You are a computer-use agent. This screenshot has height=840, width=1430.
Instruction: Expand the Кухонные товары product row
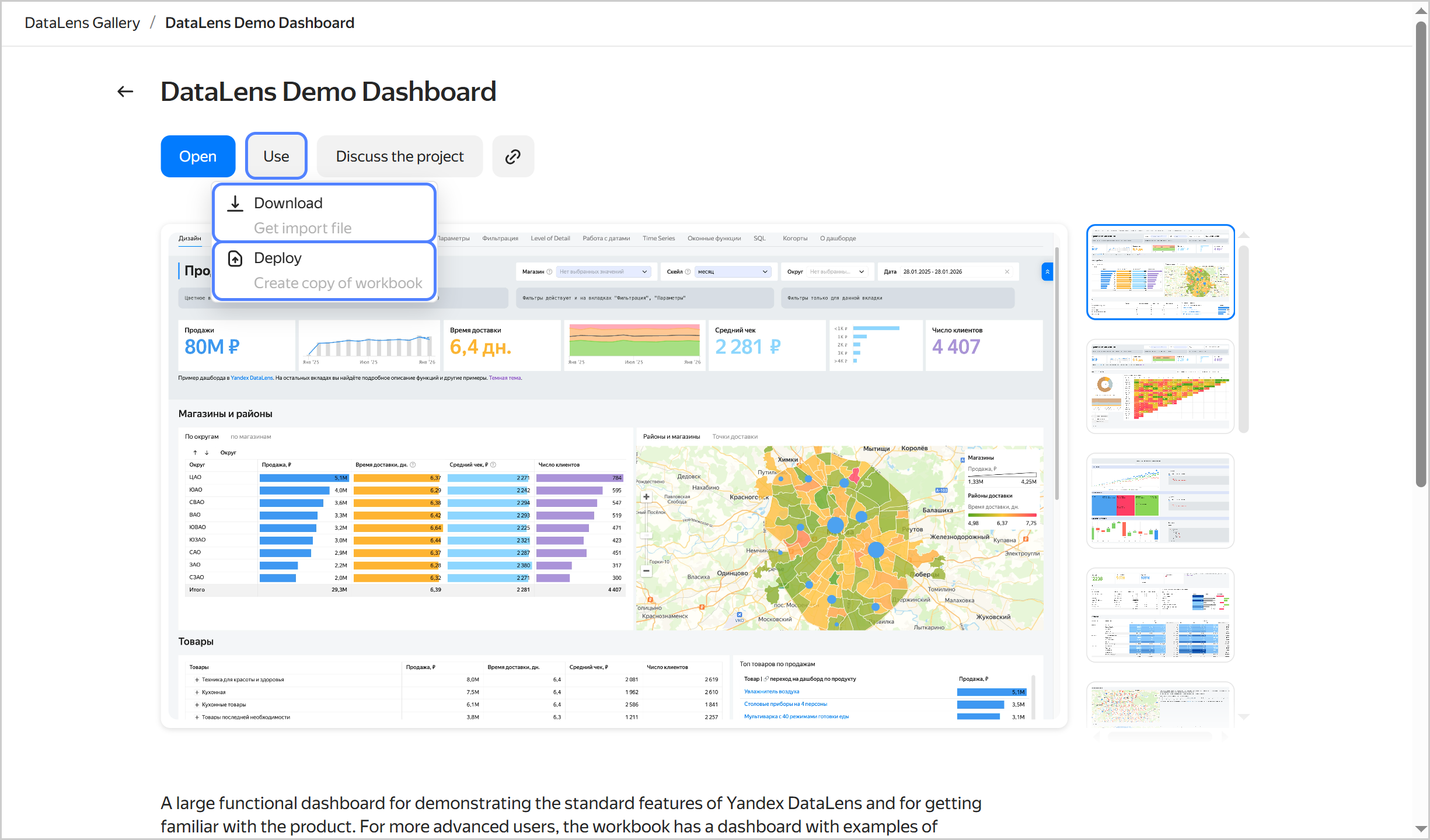click(x=197, y=705)
